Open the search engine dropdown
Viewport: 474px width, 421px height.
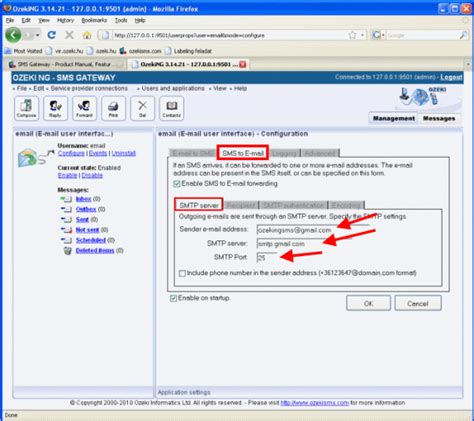pyautogui.click(x=383, y=35)
